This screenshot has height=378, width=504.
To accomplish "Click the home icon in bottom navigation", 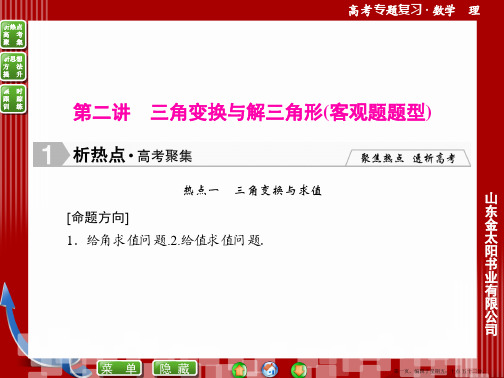I will click(x=270, y=369).
